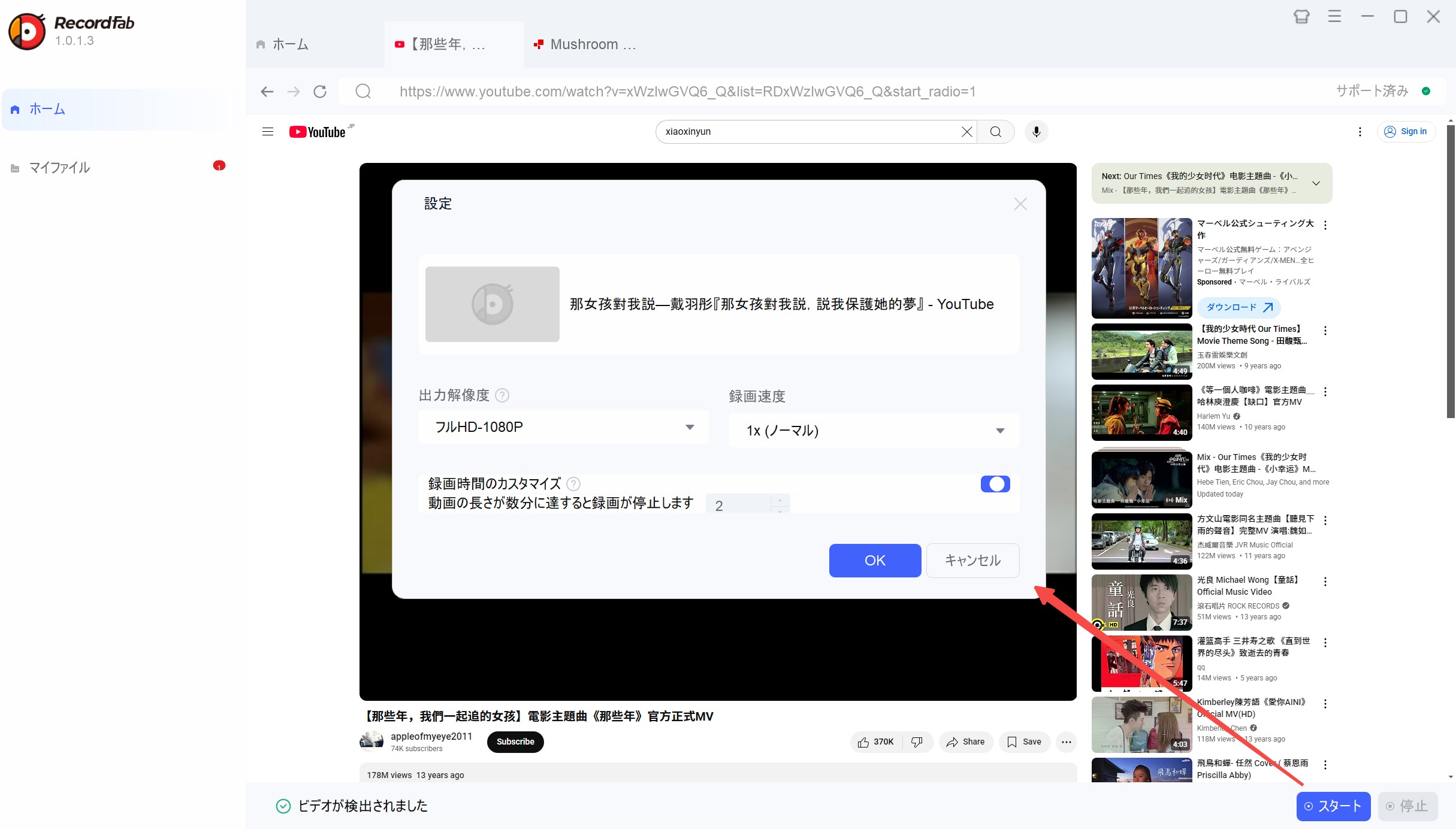The image size is (1456, 829).
Task: Open the RecordFab shirt skin icon
Action: (1301, 17)
